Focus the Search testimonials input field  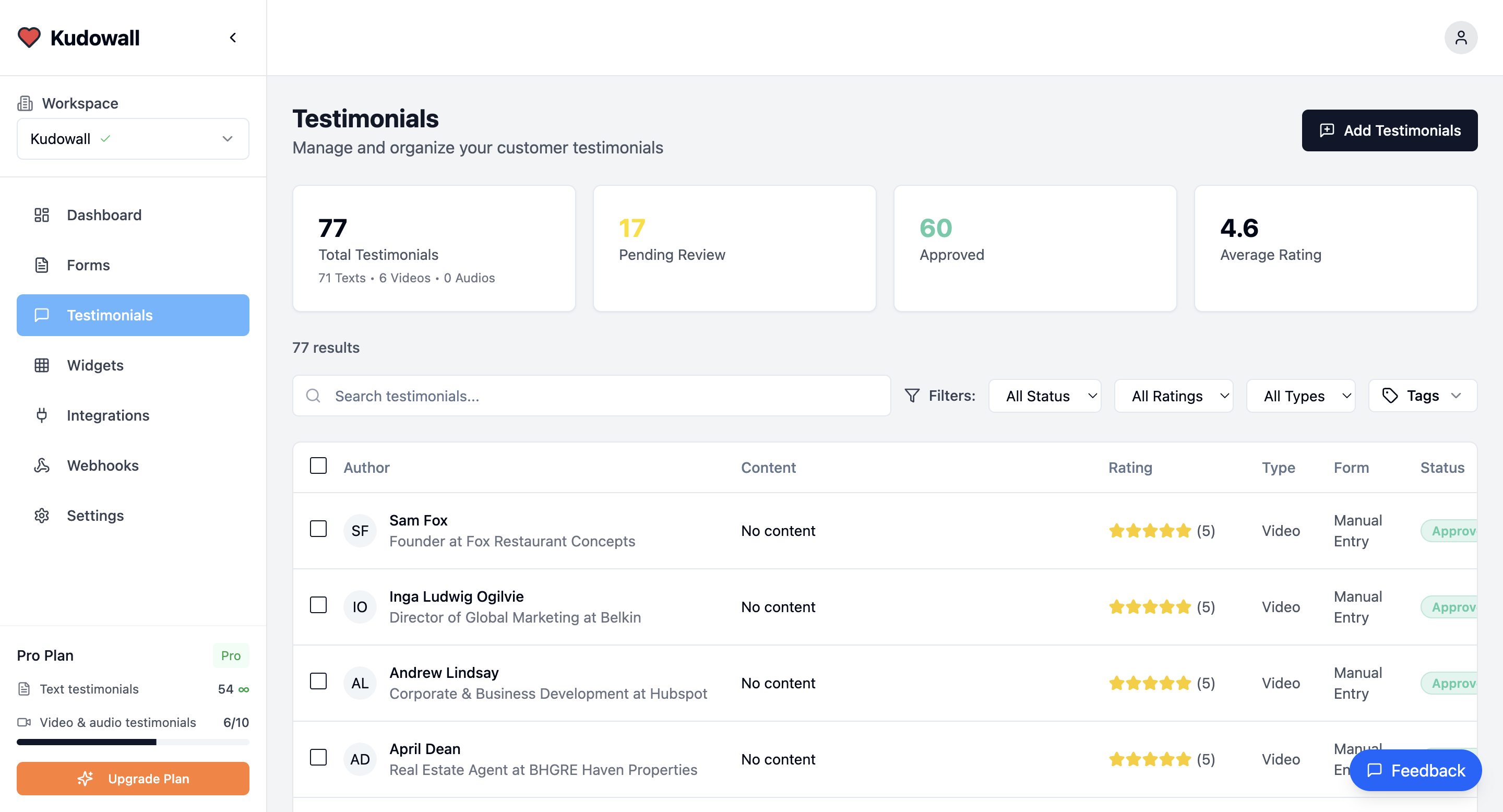[x=591, y=396]
